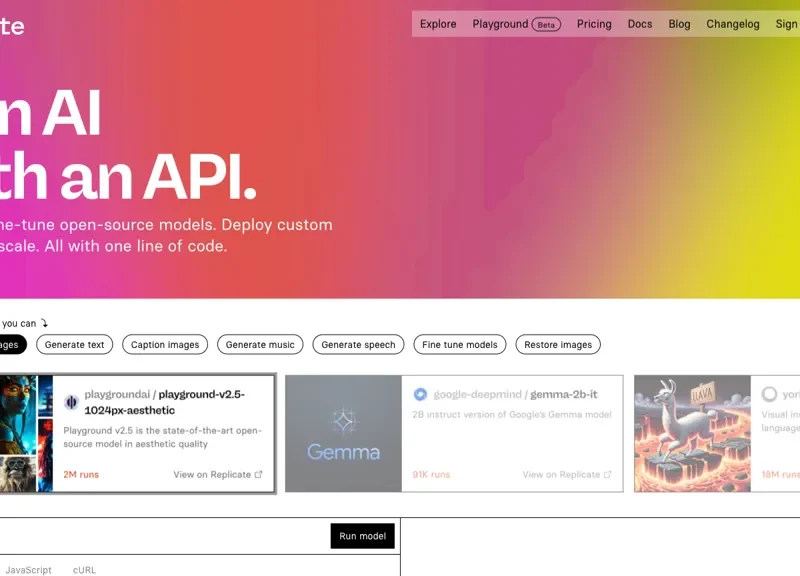Open the llama lava artwork thumbnail
The height and width of the screenshot is (576, 800).
click(x=692, y=434)
